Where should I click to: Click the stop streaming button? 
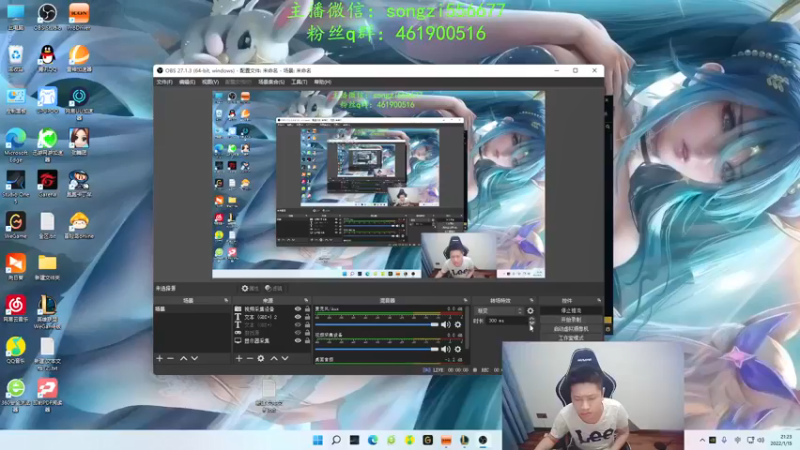pyautogui.click(x=571, y=311)
